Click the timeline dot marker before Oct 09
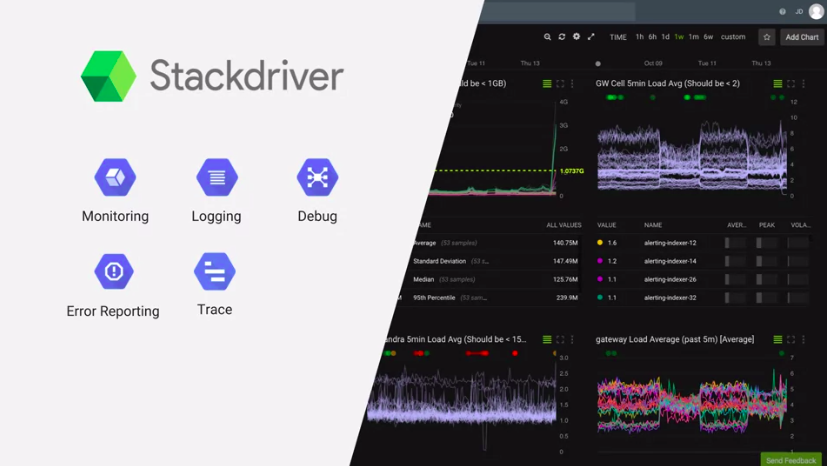Screen dimensions: 827x466 coord(598,64)
